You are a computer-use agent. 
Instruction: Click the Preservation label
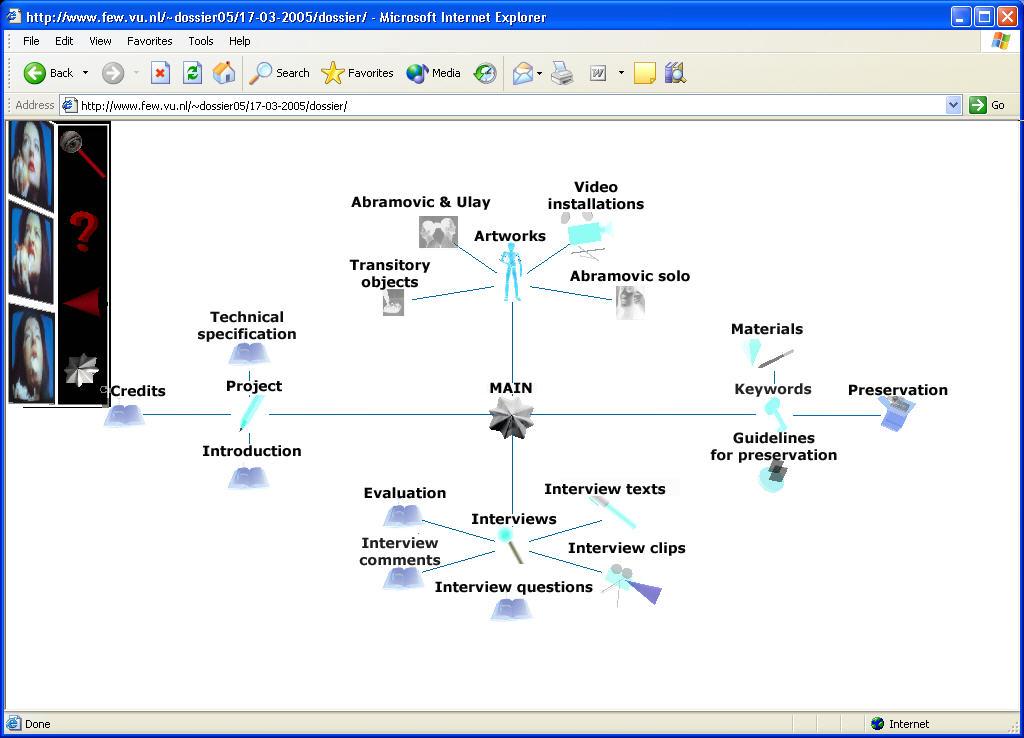tap(897, 390)
